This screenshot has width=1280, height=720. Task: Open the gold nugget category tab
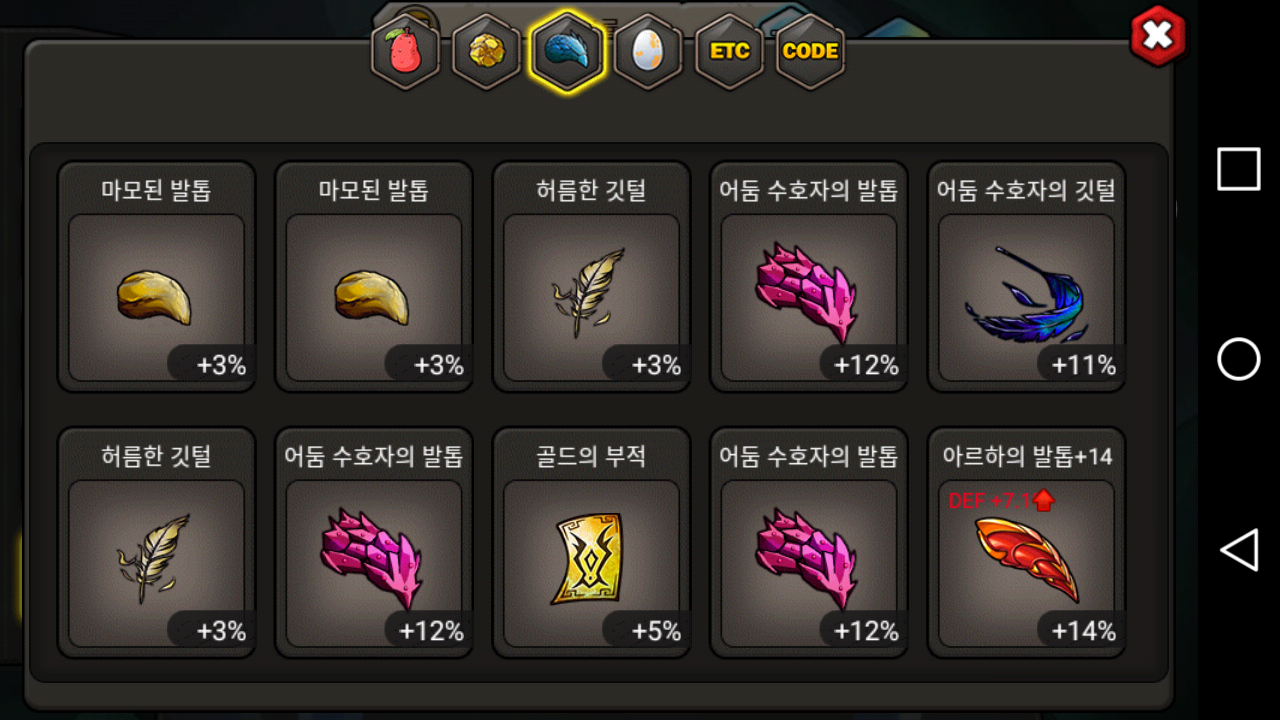[486, 51]
